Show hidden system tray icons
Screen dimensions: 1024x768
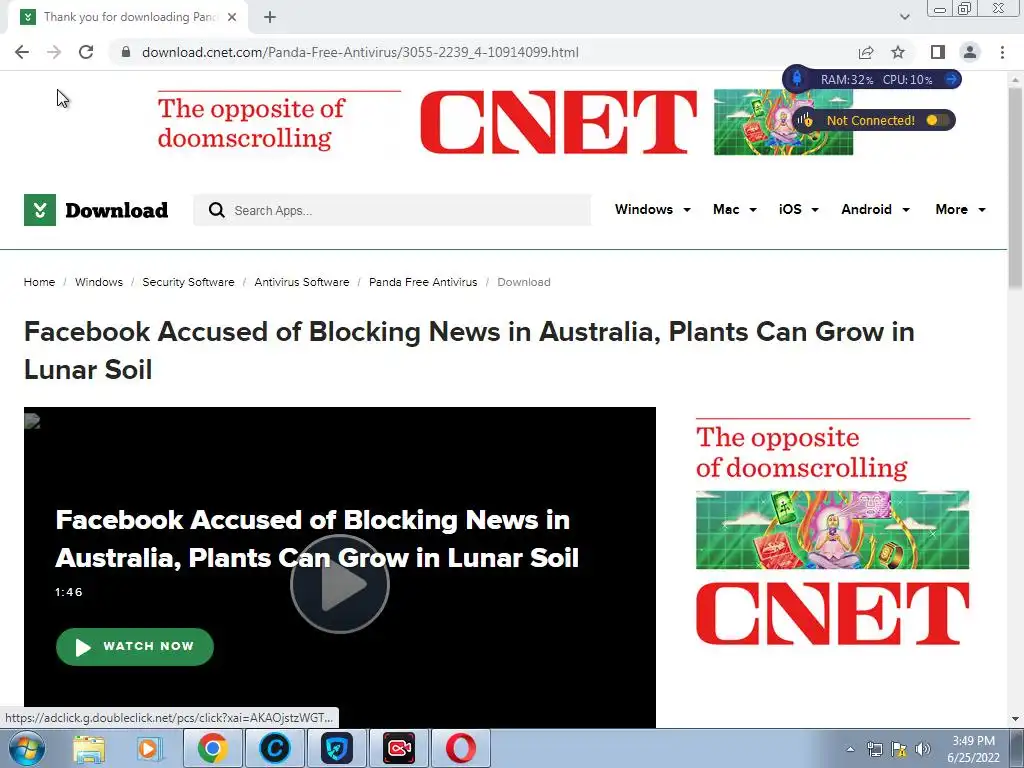point(850,749)
